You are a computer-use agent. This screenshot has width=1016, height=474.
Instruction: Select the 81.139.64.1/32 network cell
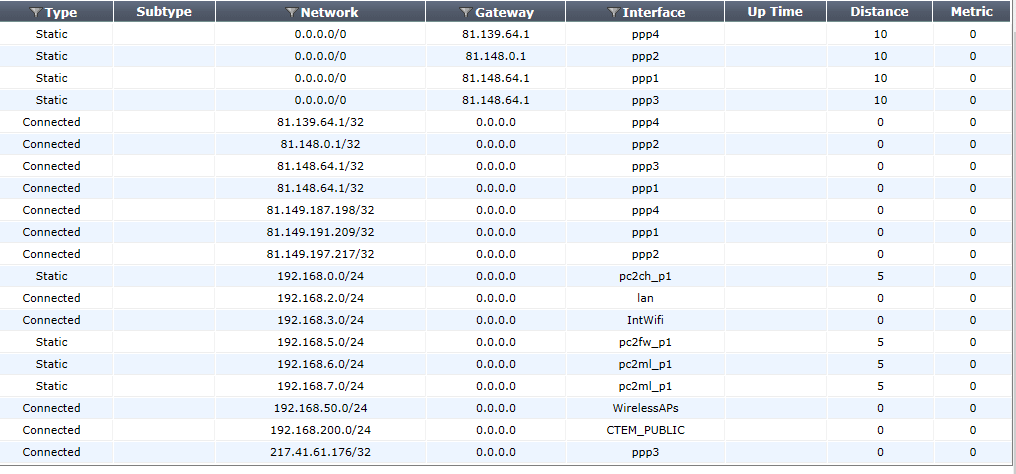tap(320, 122)
